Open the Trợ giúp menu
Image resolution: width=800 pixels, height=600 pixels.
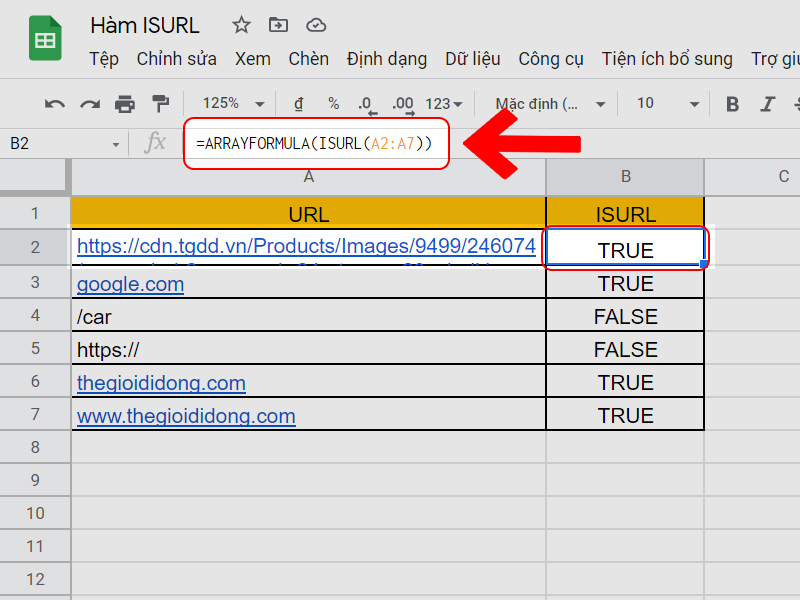[775, 59]
